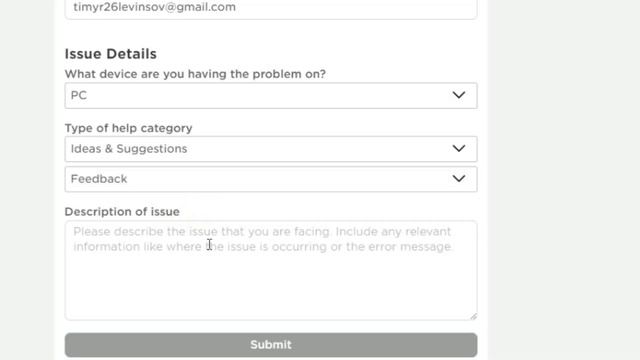Click the gray page background right of the form
The image size is (640, 360).
click(563, 180)
